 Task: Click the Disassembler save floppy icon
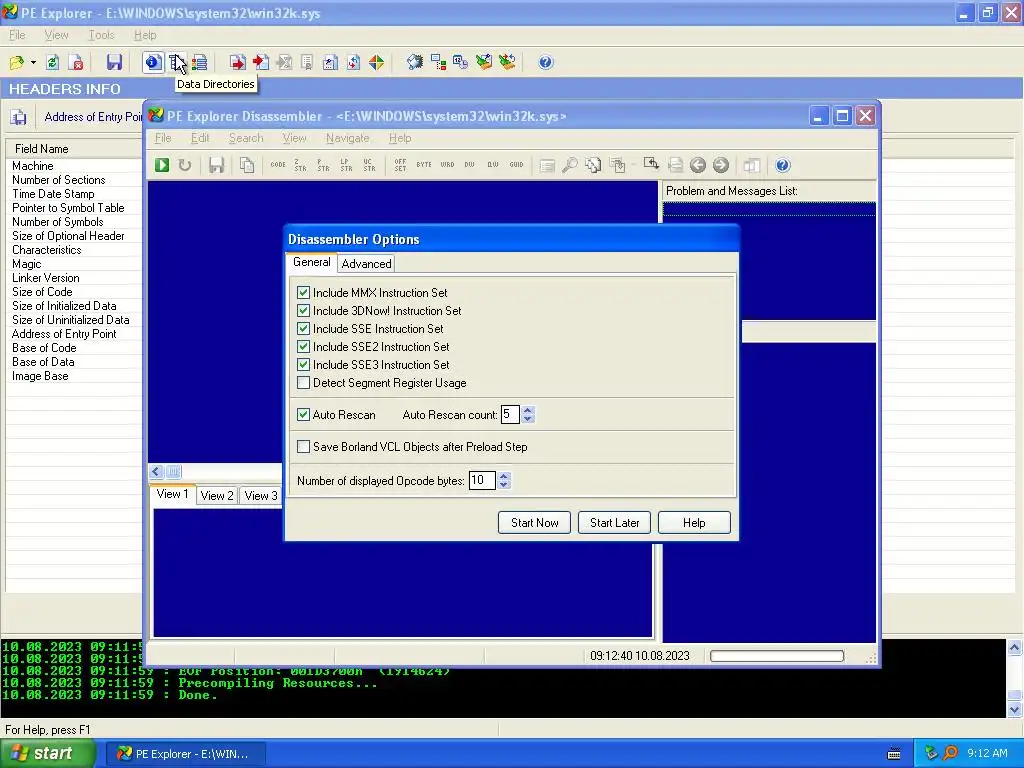(216, 165)
